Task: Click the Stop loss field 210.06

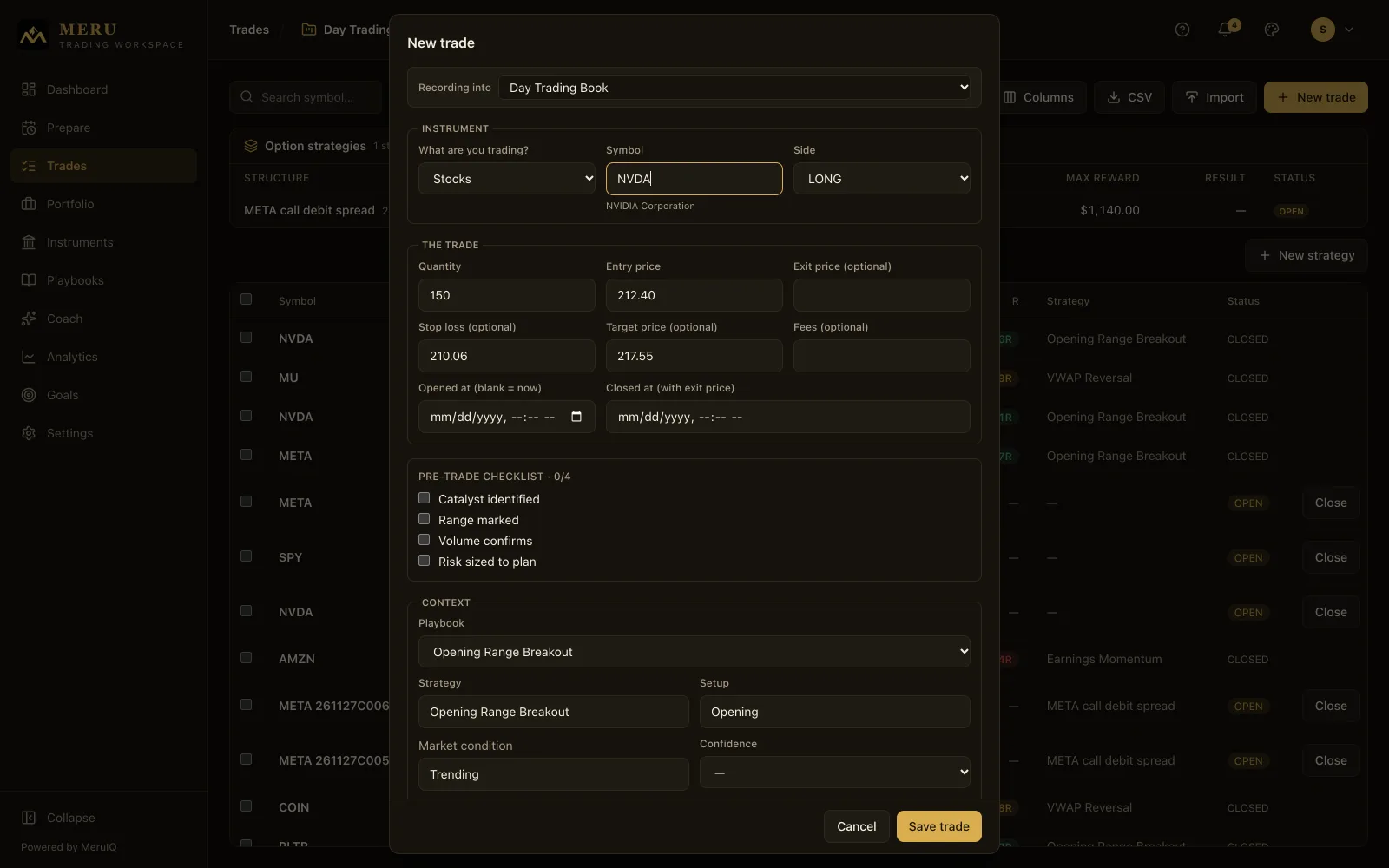Action: coord(507,356)
